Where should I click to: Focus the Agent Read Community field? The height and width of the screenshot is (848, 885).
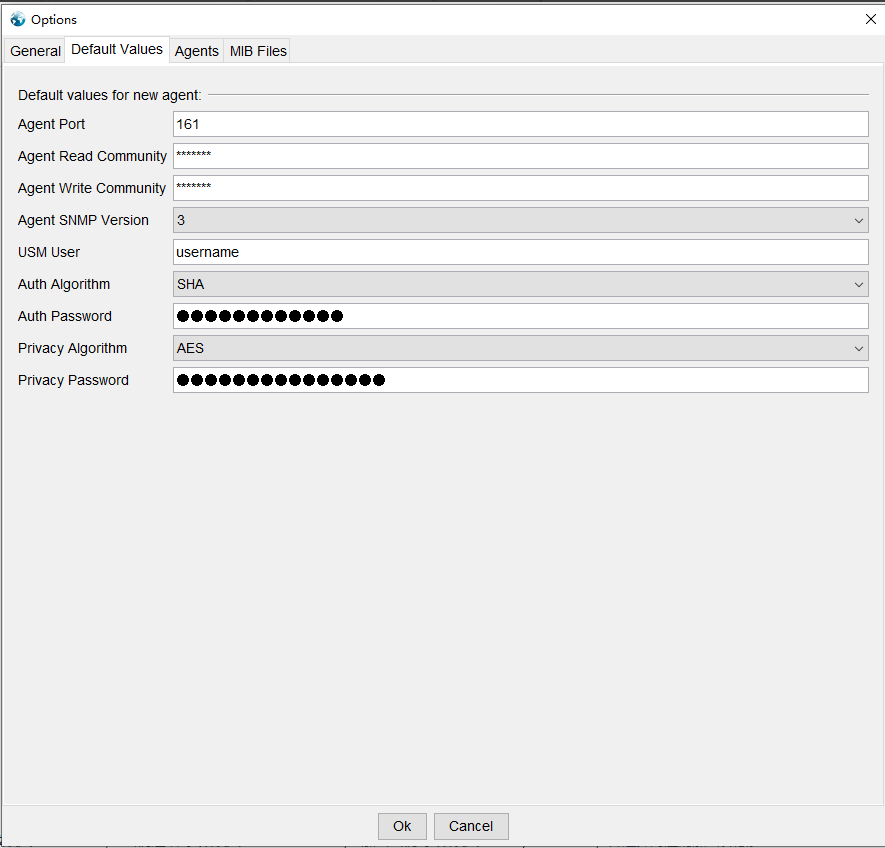(520, 156)
